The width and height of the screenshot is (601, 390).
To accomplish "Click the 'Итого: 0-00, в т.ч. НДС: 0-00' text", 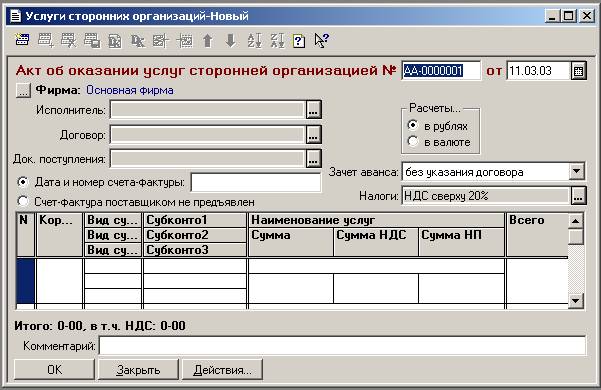I will pos(100,326).
